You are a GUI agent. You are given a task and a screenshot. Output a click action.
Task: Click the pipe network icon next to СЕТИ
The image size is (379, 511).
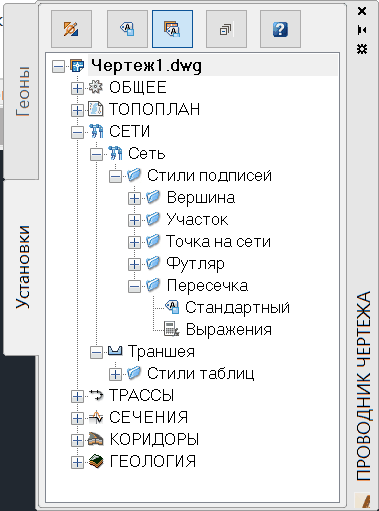coord(96,131)
